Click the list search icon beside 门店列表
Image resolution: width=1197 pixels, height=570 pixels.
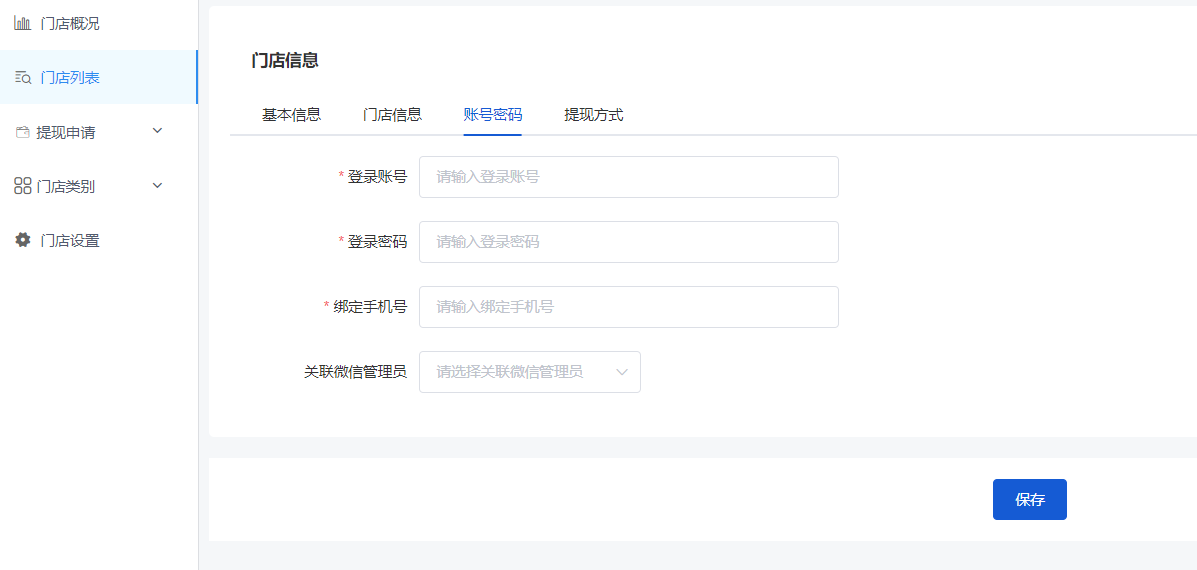23,77
